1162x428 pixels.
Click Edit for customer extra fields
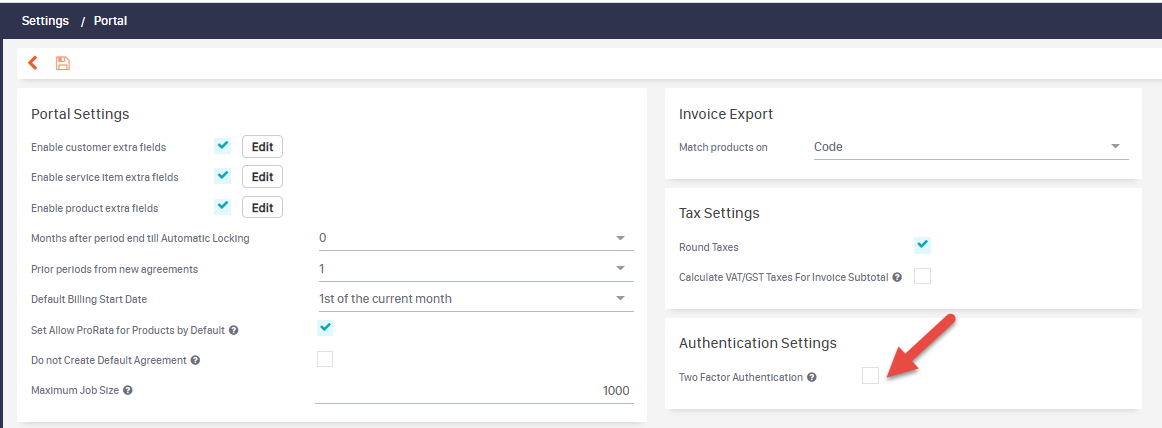(x=262, y=146)
